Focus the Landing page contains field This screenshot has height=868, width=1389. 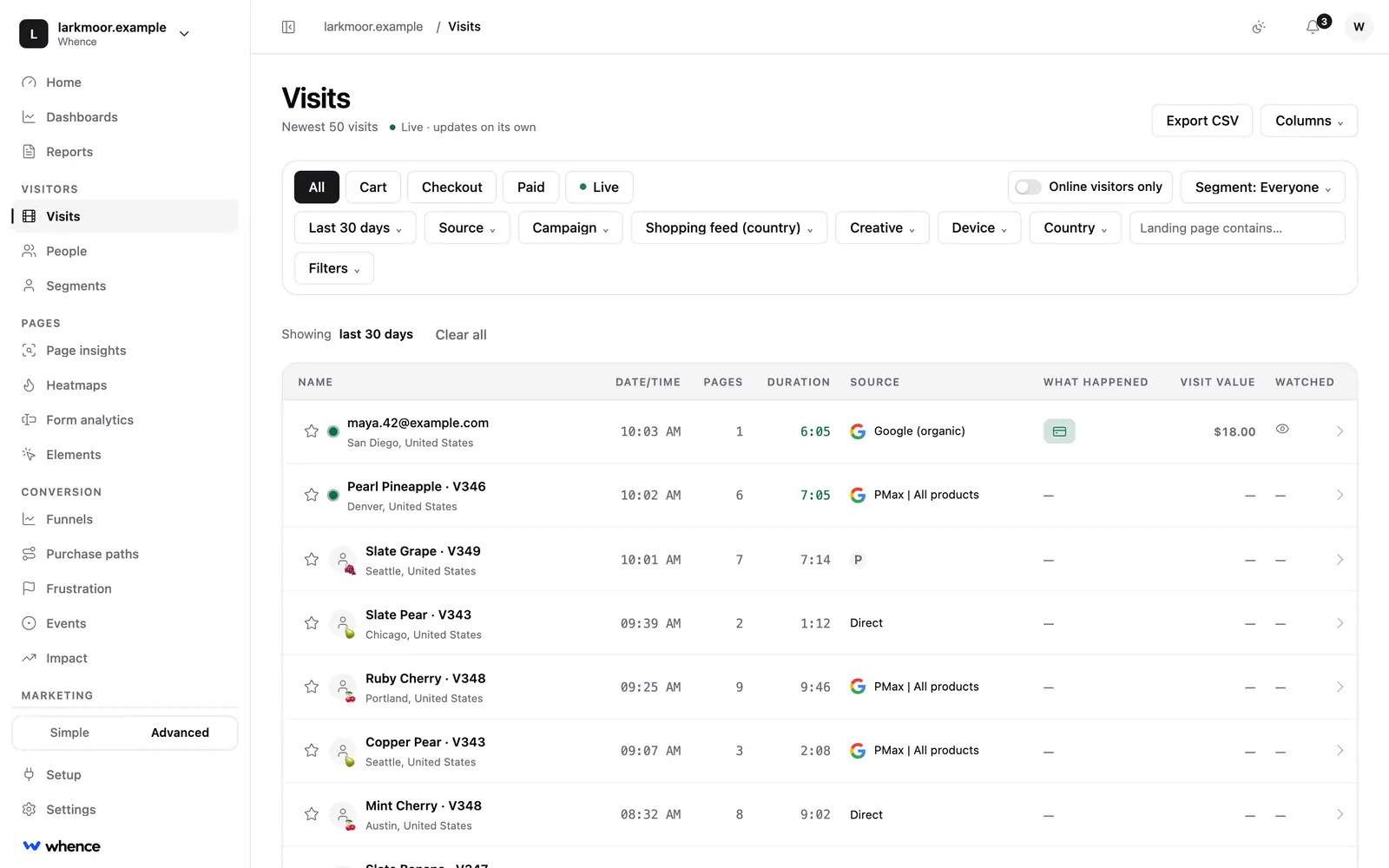tap(1237, 227)
